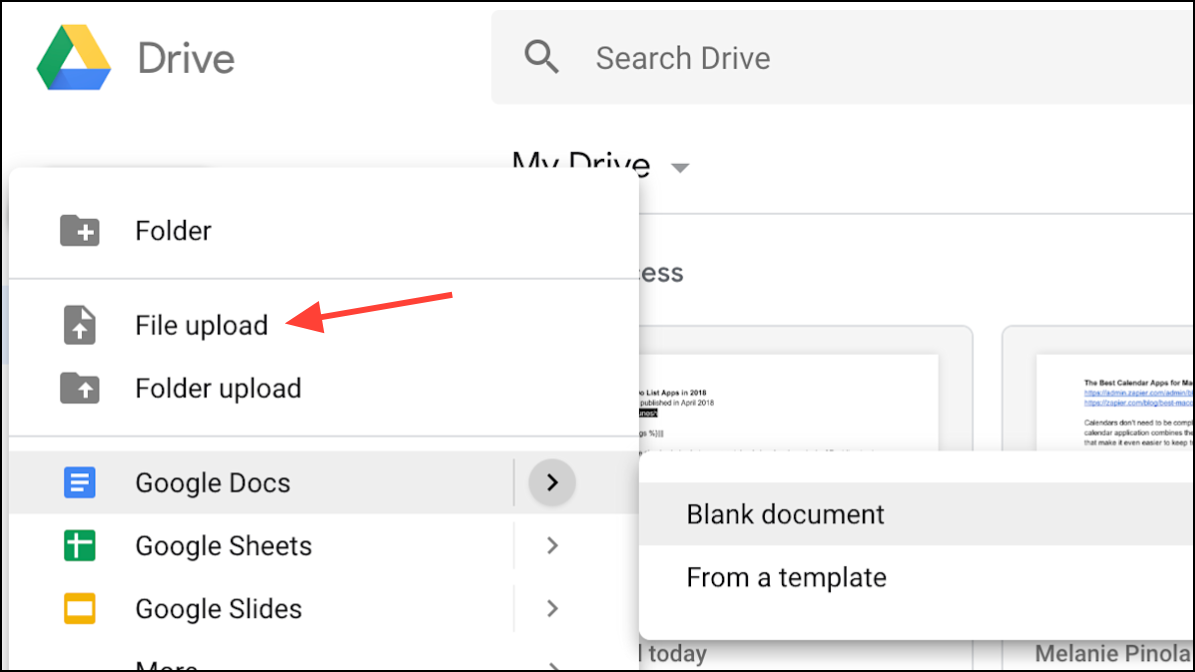
Task: Pick From a template option
Action: pos(917,578)
